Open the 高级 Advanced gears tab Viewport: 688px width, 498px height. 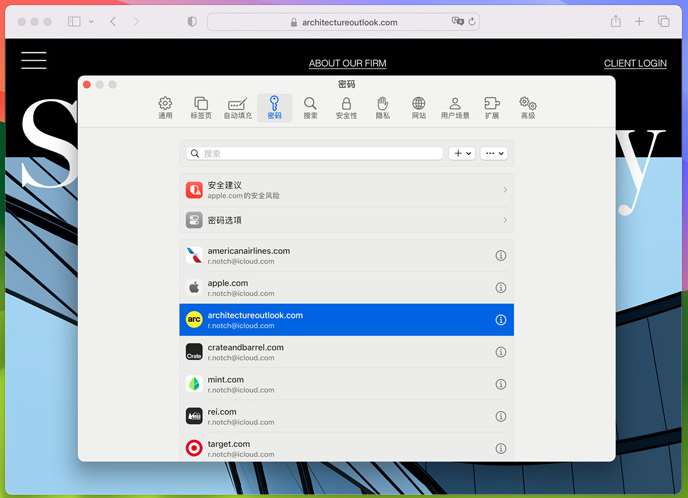click(x=528, y=108)
